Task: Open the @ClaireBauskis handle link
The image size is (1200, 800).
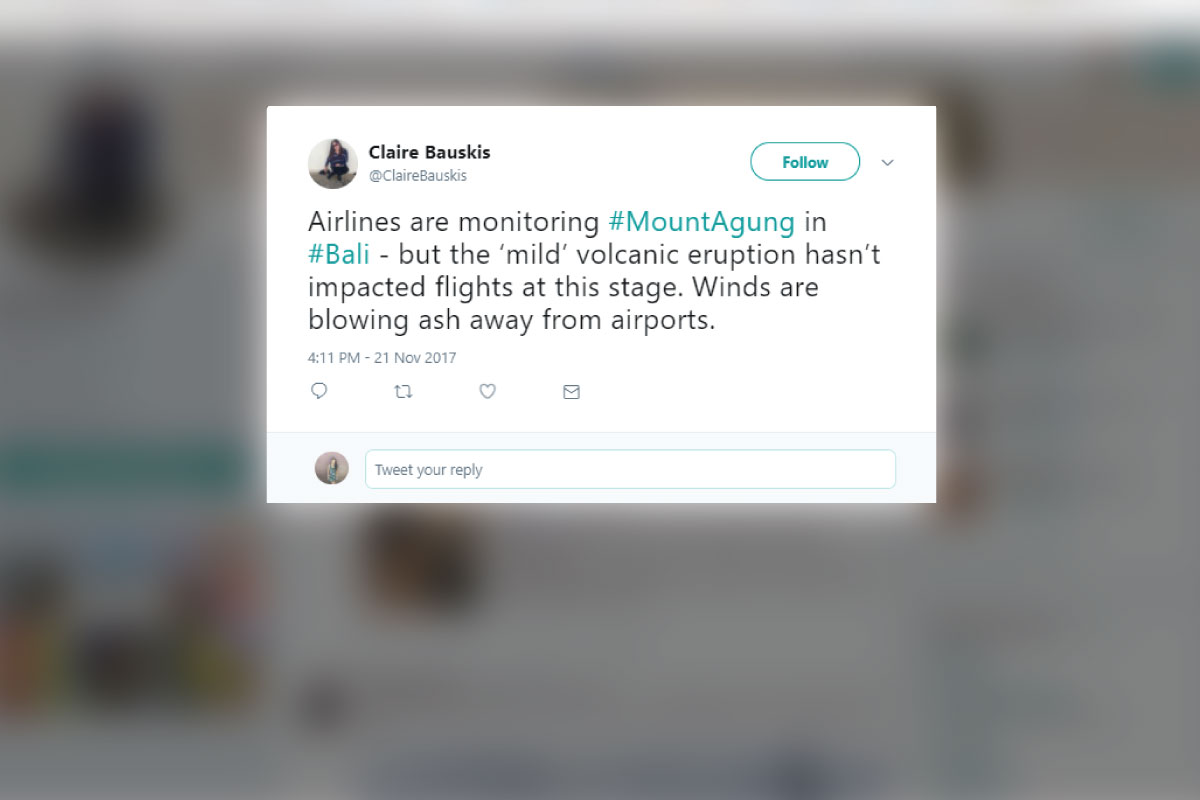Action: click(417, 176)
